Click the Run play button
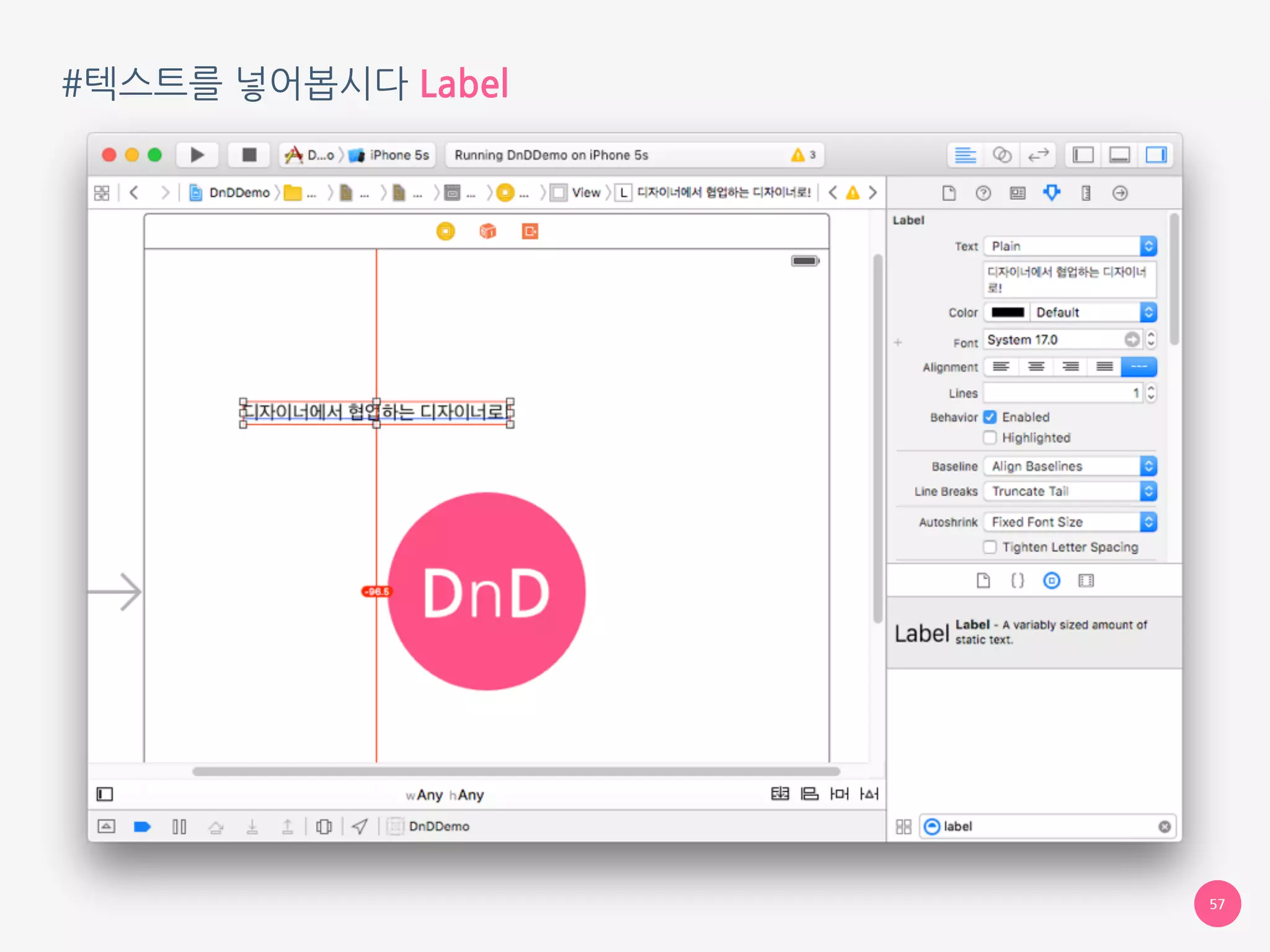 click(197, 154)
